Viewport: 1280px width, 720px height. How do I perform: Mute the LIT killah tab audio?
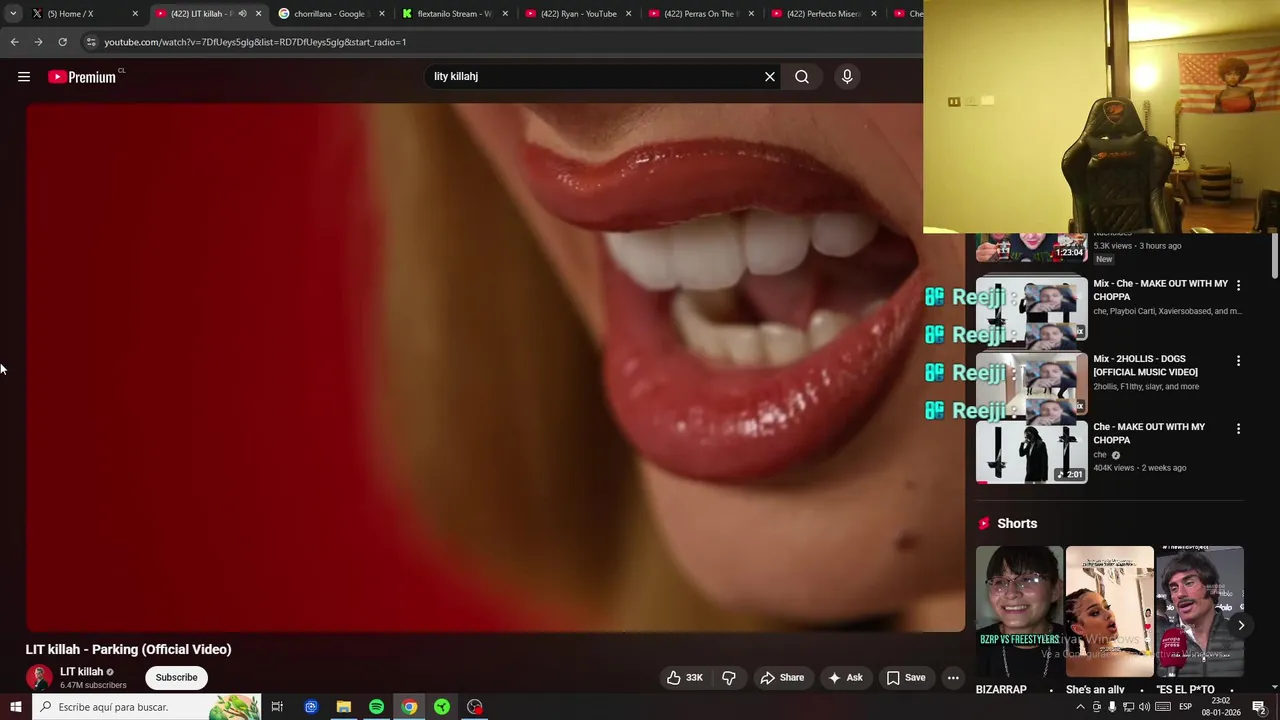[x=242, y=14]
